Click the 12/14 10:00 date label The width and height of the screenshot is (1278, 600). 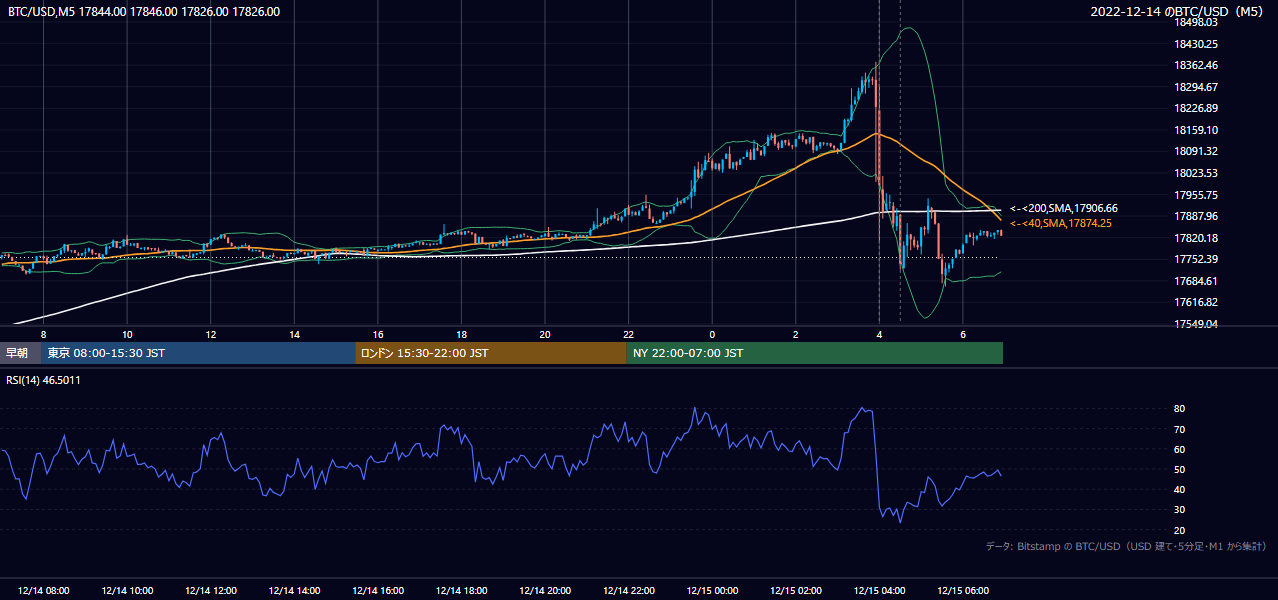(x=127, y=591)
